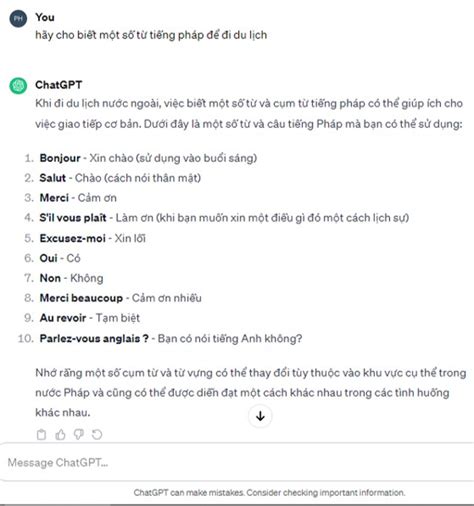
Task: Focus the Message ChatGPT input field
Action: [x=237, y=462]
